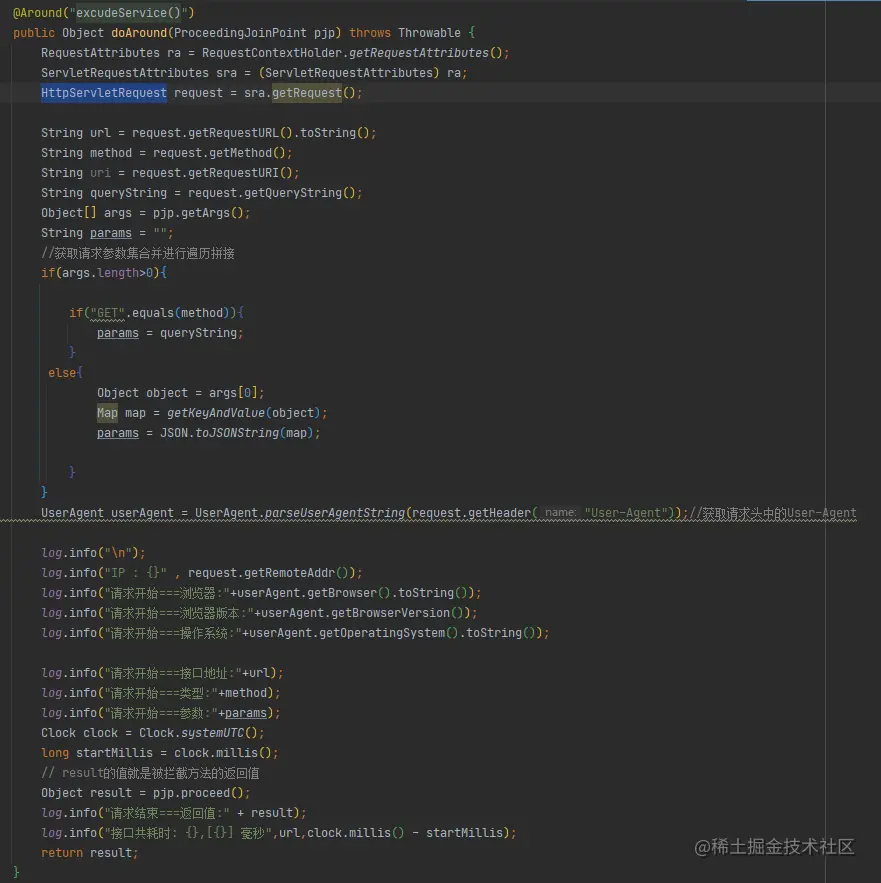Click the @Around annotation text
The width and height of the screenshot is (881, 883).
tap(40, 12)
